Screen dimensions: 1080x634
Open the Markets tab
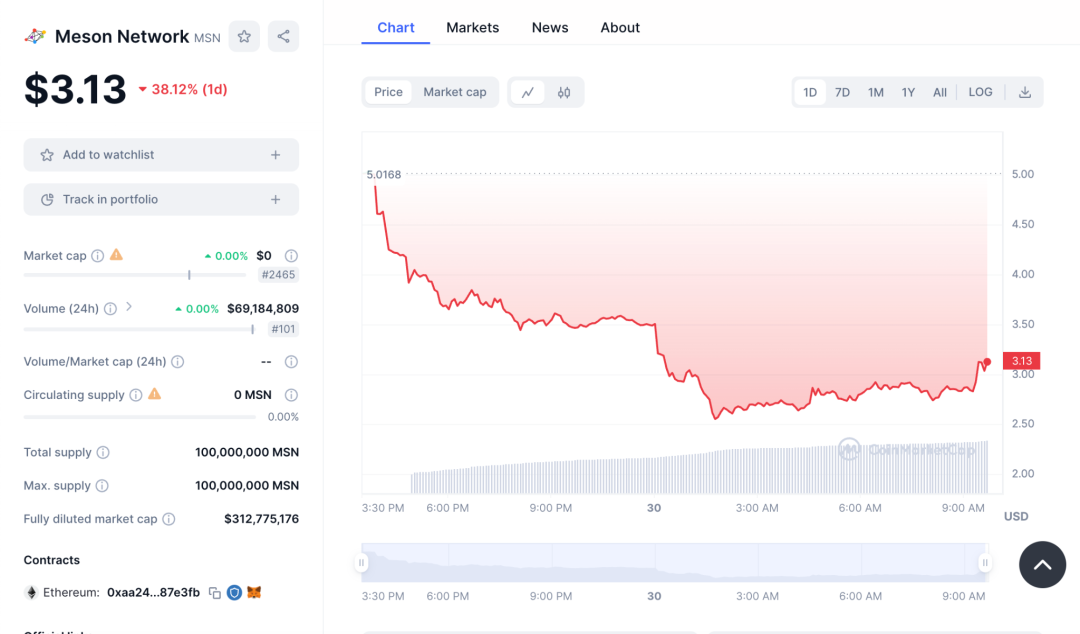click(x=472, y=28)
